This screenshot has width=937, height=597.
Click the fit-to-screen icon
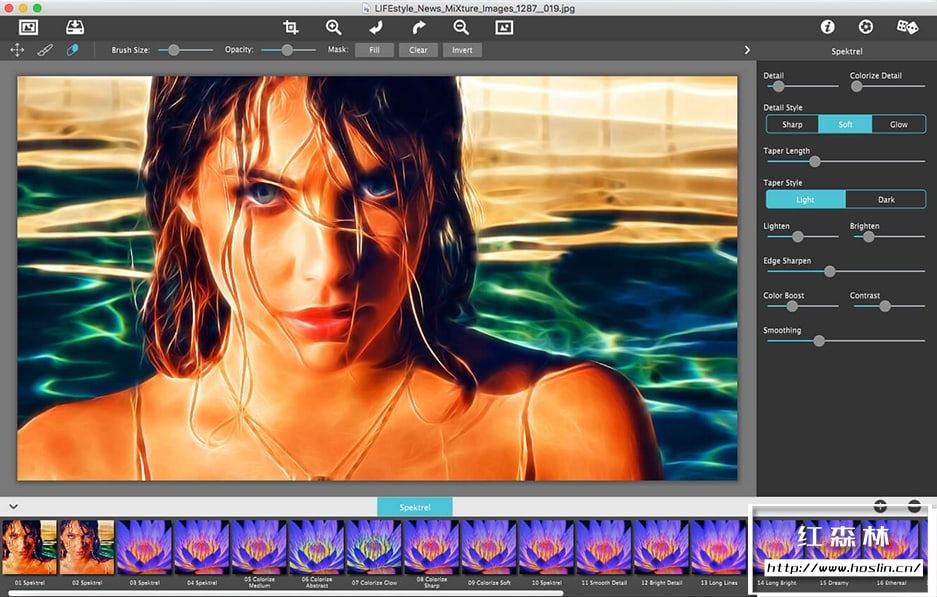click(x=504, y=27)
